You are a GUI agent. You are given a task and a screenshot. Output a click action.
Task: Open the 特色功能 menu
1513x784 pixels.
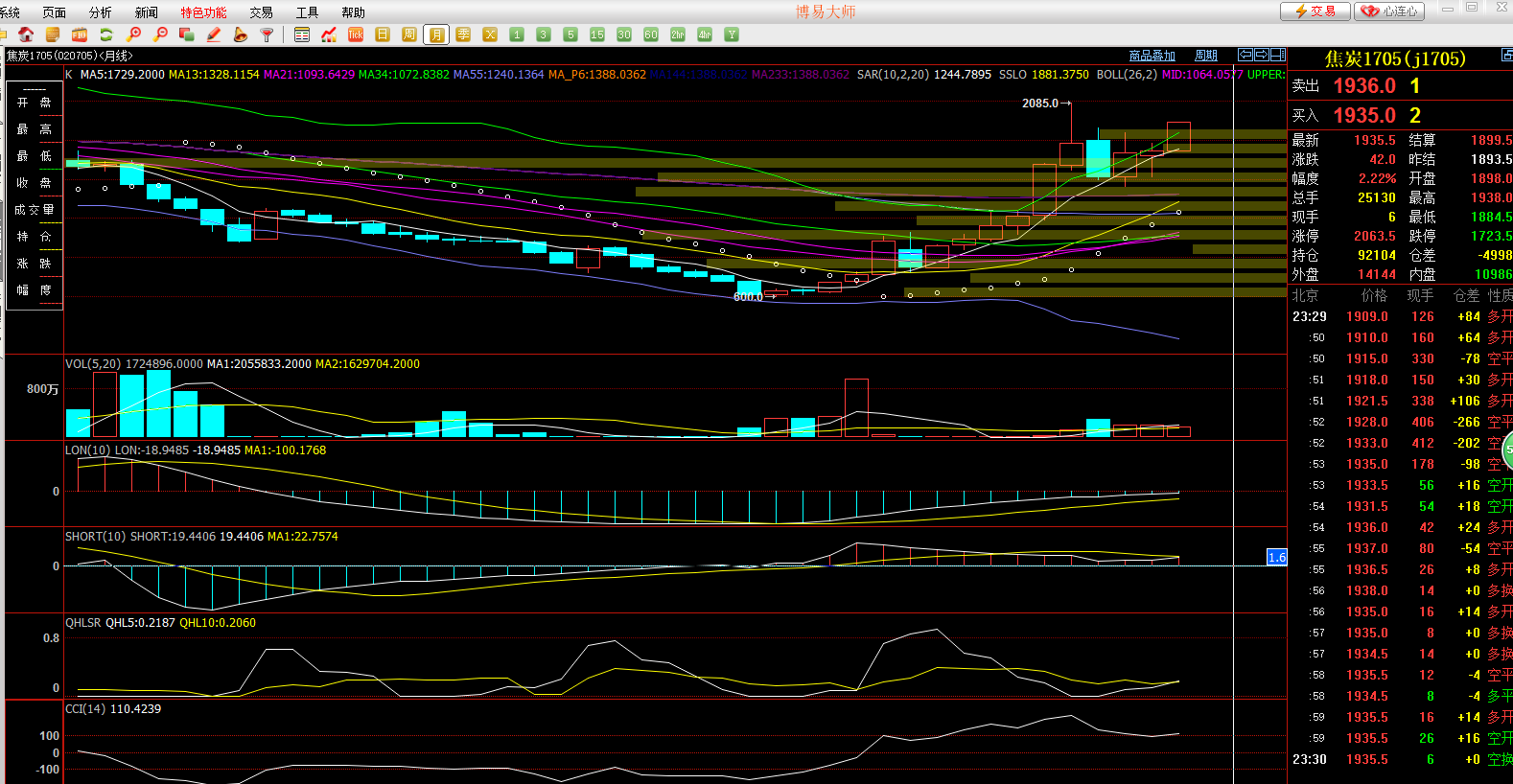click(x=203, y=12)
